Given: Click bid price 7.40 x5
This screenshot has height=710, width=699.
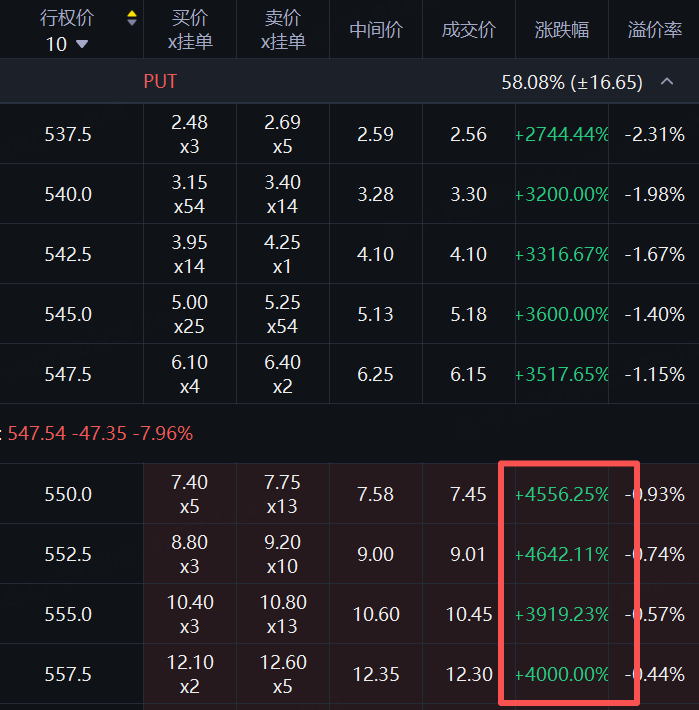Looking at the screenshot, I should [190, 494].
